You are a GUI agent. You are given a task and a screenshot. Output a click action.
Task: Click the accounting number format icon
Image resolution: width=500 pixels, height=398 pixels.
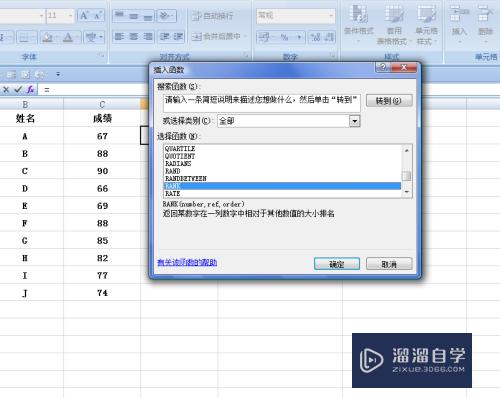click(263, 37)
